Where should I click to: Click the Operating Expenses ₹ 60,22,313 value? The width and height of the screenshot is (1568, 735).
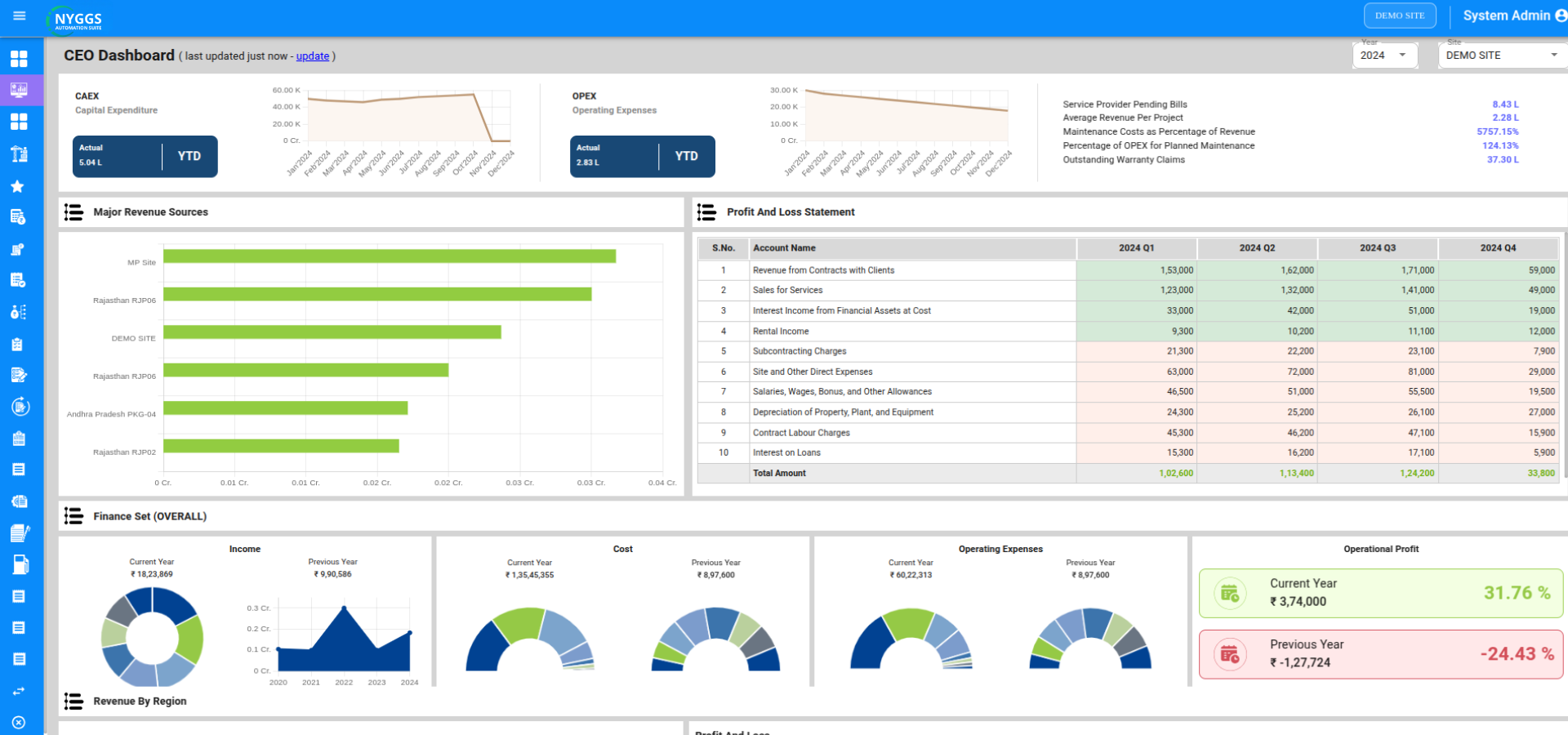[x=911, y=576]
